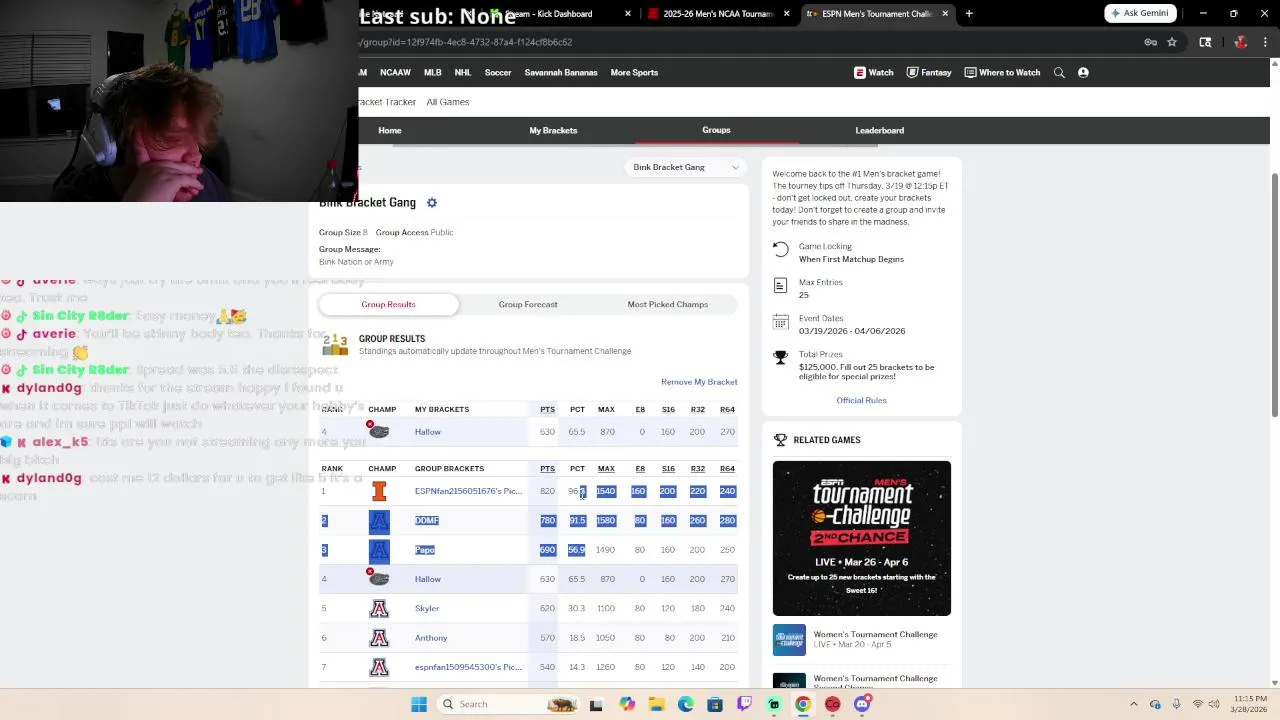The height and width of the screenshot is (720, 1280).
Task: Open Where to Watch
Action: (x=1002, y=73)
